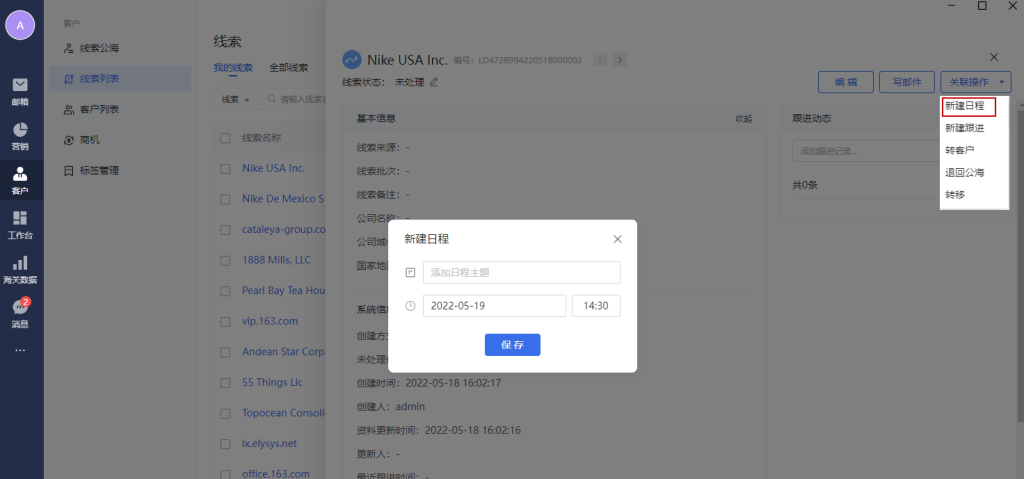Click the user avatar icon A
1024x479 pixels.
(x=20, y=25)
